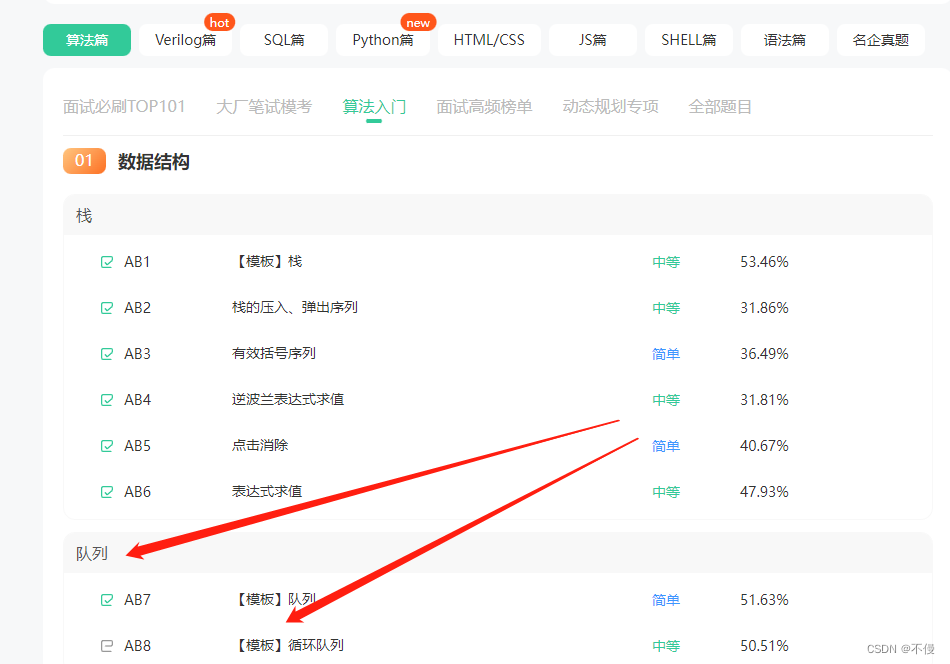Open the 大厂笔试模考 tab
The width and height of the screenshot is (950, 664).
point(264,107)
